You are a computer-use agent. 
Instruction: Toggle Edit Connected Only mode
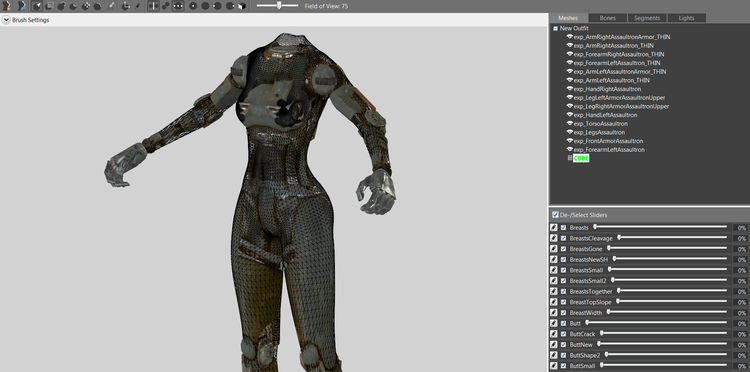coord(166,6)
